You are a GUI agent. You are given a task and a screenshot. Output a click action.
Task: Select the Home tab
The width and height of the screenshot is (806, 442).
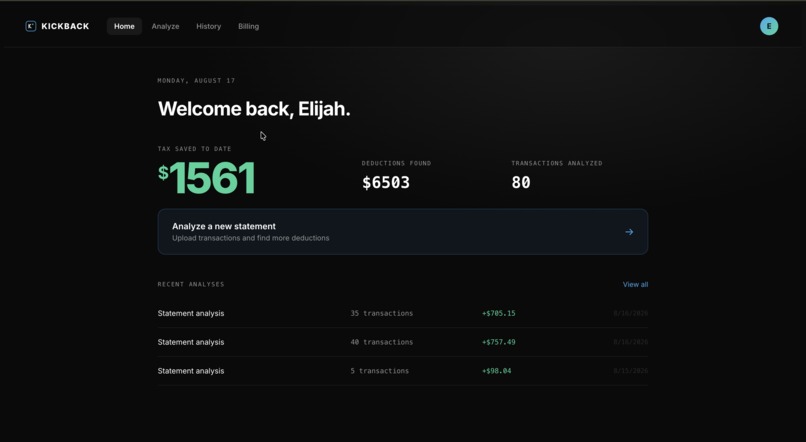point(124,26)
